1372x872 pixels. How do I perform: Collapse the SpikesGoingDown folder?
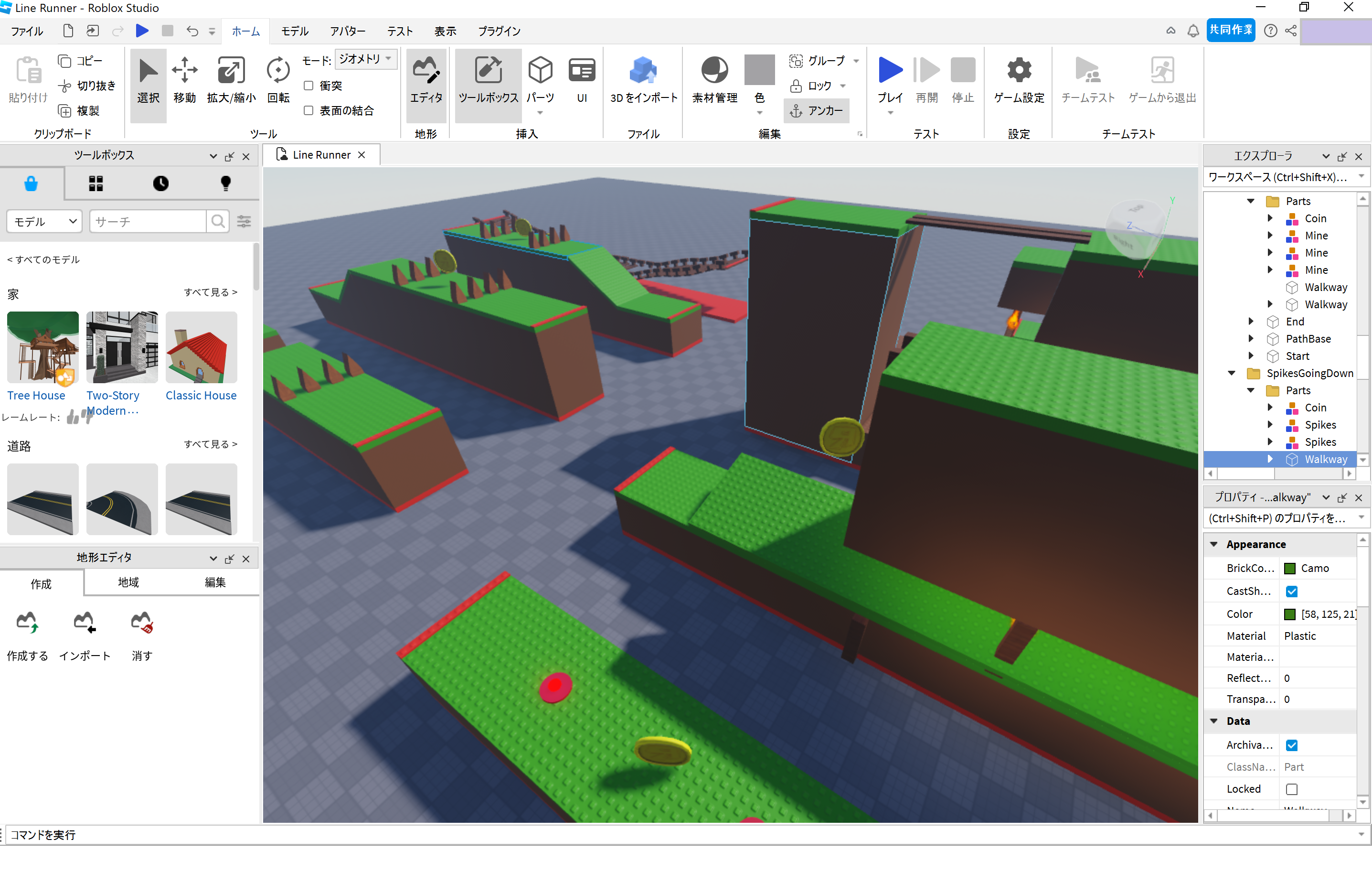click(1231, 373)
